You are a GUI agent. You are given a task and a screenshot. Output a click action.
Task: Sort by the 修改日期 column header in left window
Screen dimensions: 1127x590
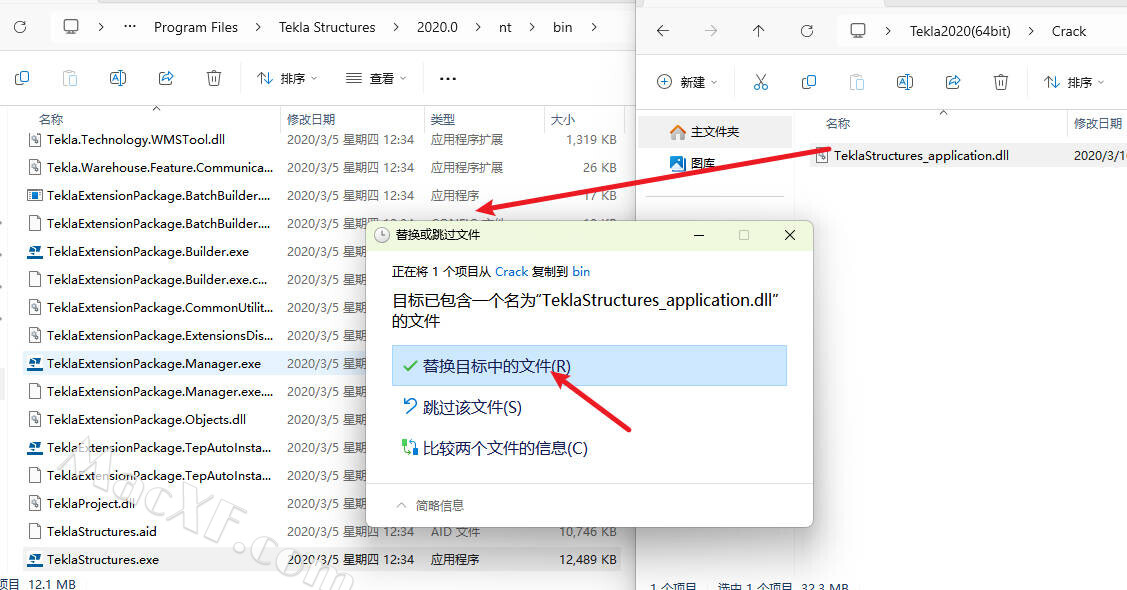(x=311, y=119)
